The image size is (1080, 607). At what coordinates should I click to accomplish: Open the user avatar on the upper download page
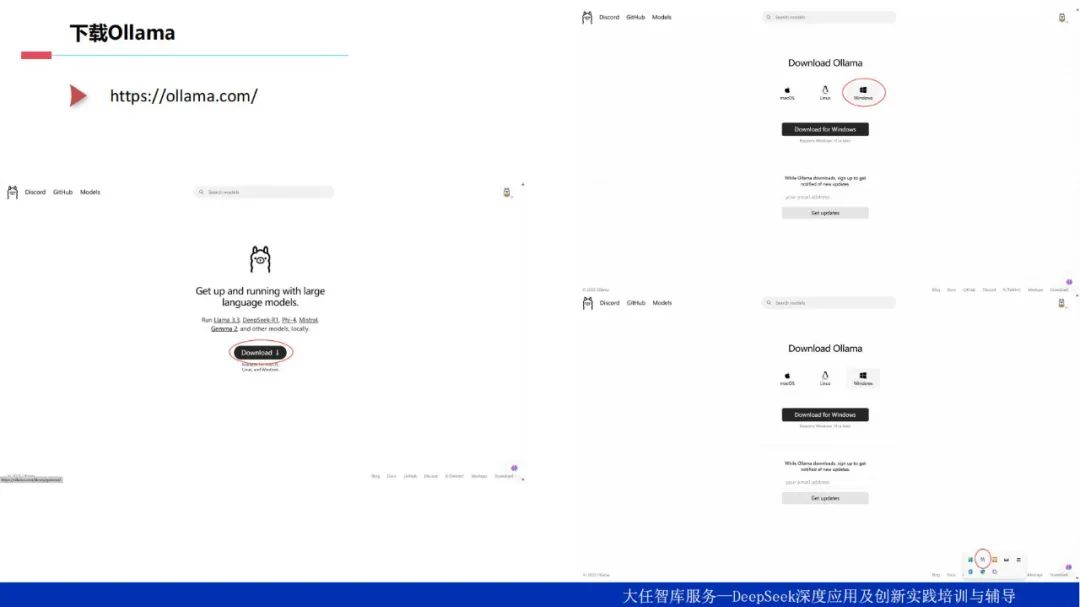[1062, 18]
